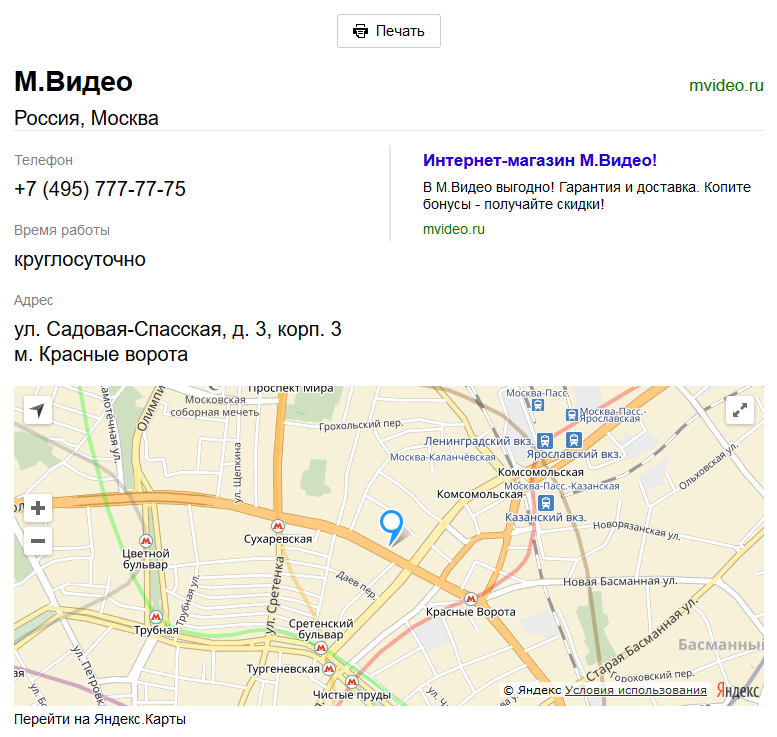Click the Старая Басманная ул. label

pyautogui.click(x=642, y=640)
